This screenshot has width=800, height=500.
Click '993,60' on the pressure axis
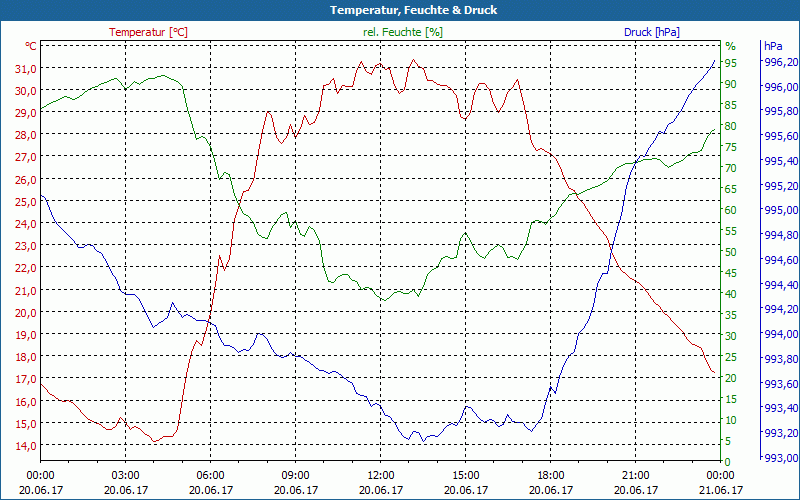[780, 384]
